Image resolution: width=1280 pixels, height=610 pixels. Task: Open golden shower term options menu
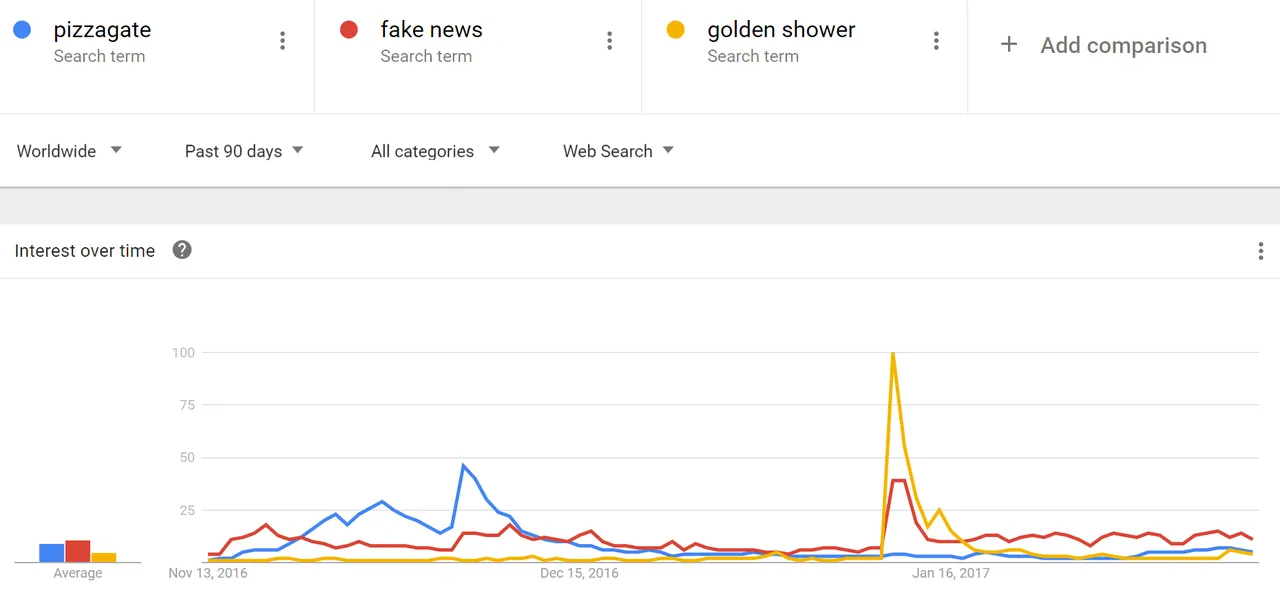[x=936, y=41]
